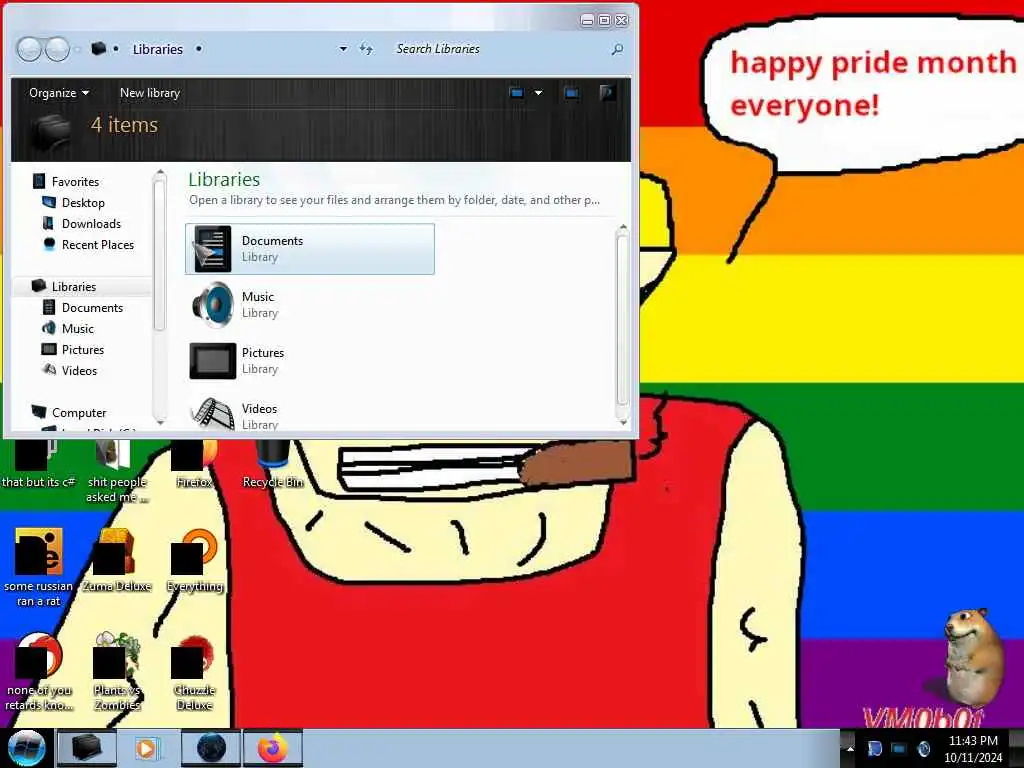Viewport: 1024px width, 768px height.
Task: Select the Chuzzle Deluxe desktop icon
Action: tap(194, 671)
